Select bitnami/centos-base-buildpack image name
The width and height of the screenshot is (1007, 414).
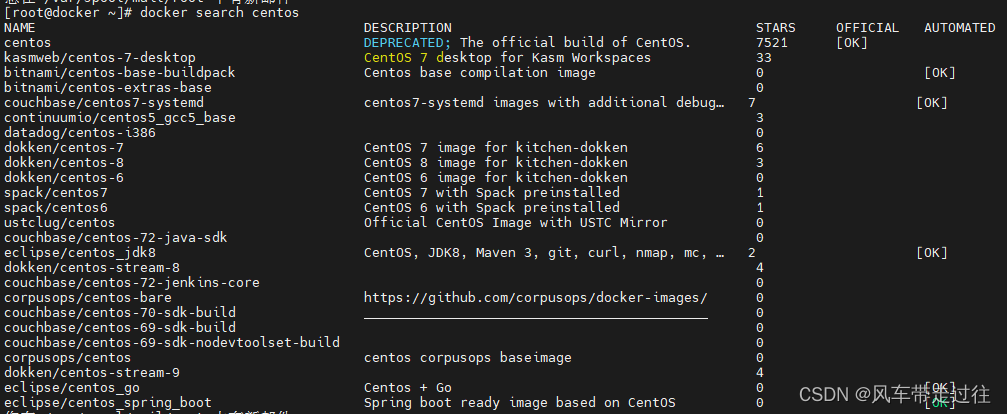119,73
